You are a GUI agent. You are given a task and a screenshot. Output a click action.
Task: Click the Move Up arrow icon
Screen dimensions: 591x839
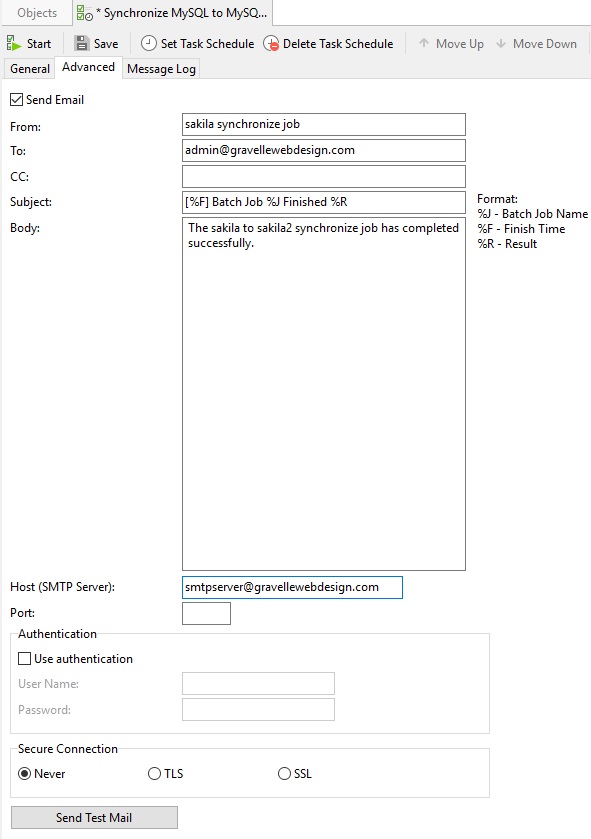(x=424, y=43)
